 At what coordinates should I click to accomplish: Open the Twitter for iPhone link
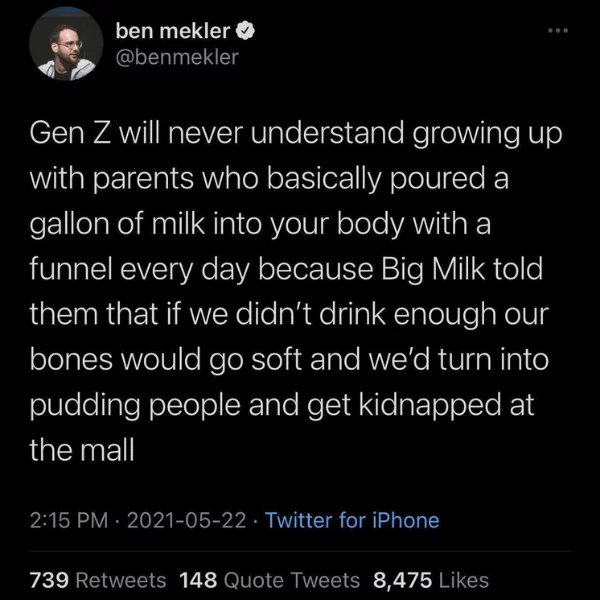[352, 520]
